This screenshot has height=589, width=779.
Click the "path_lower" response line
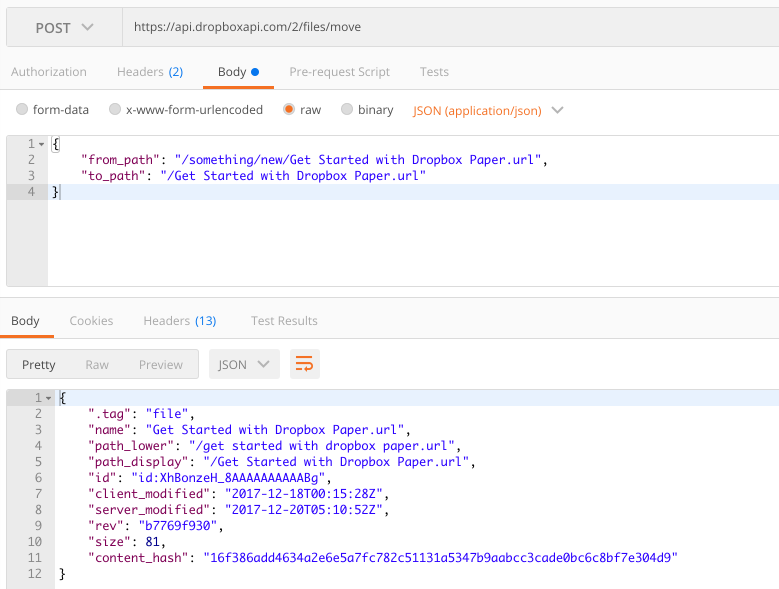click(274, 446)
